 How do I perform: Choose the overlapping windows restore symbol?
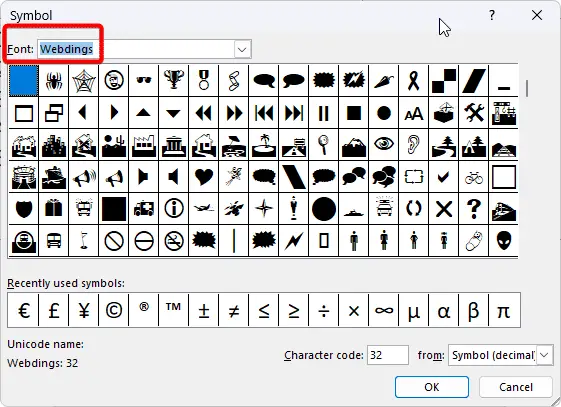(54, 113)
